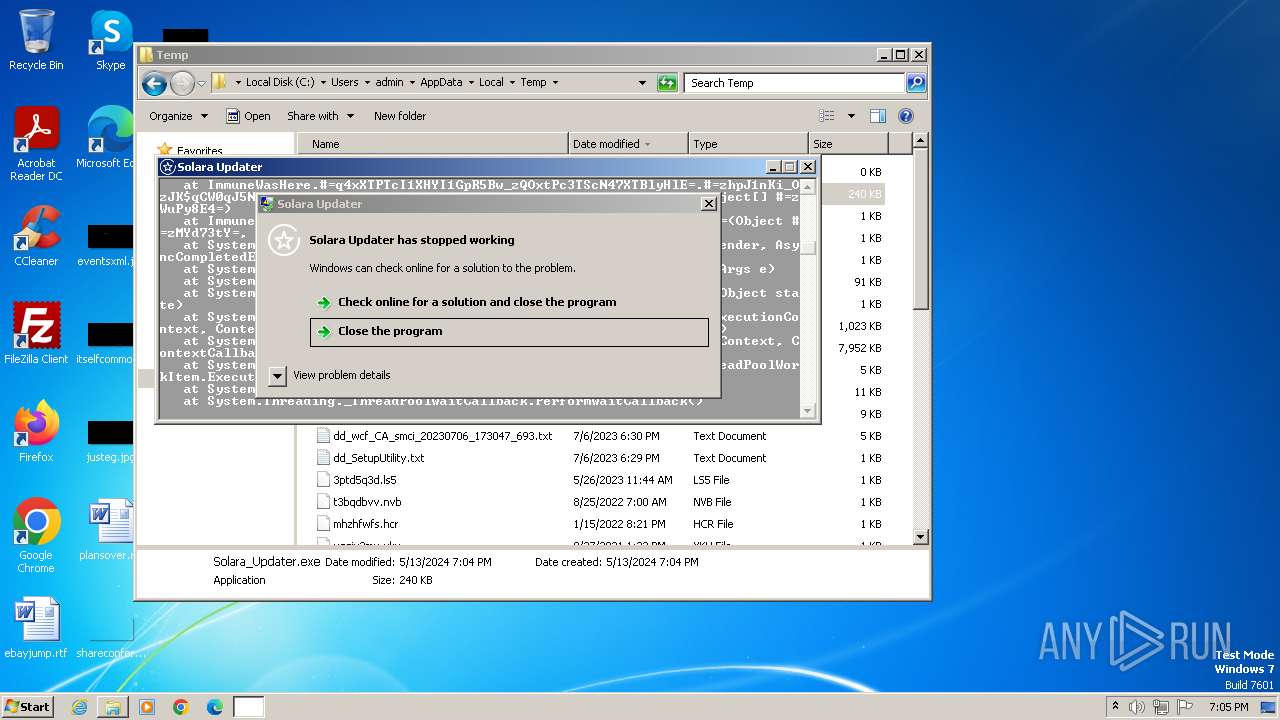Sort by Type column header
Screen dimensions: 1280x720
(748, 144)
